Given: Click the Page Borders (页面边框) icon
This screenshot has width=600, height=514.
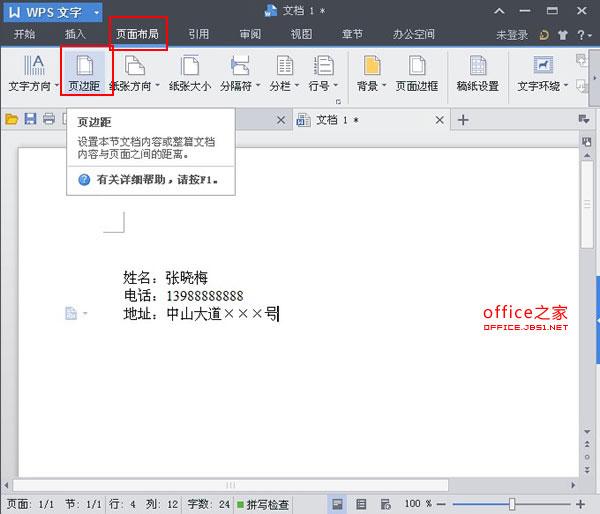Looking at the screenshot, I should [x=417, y=65].
